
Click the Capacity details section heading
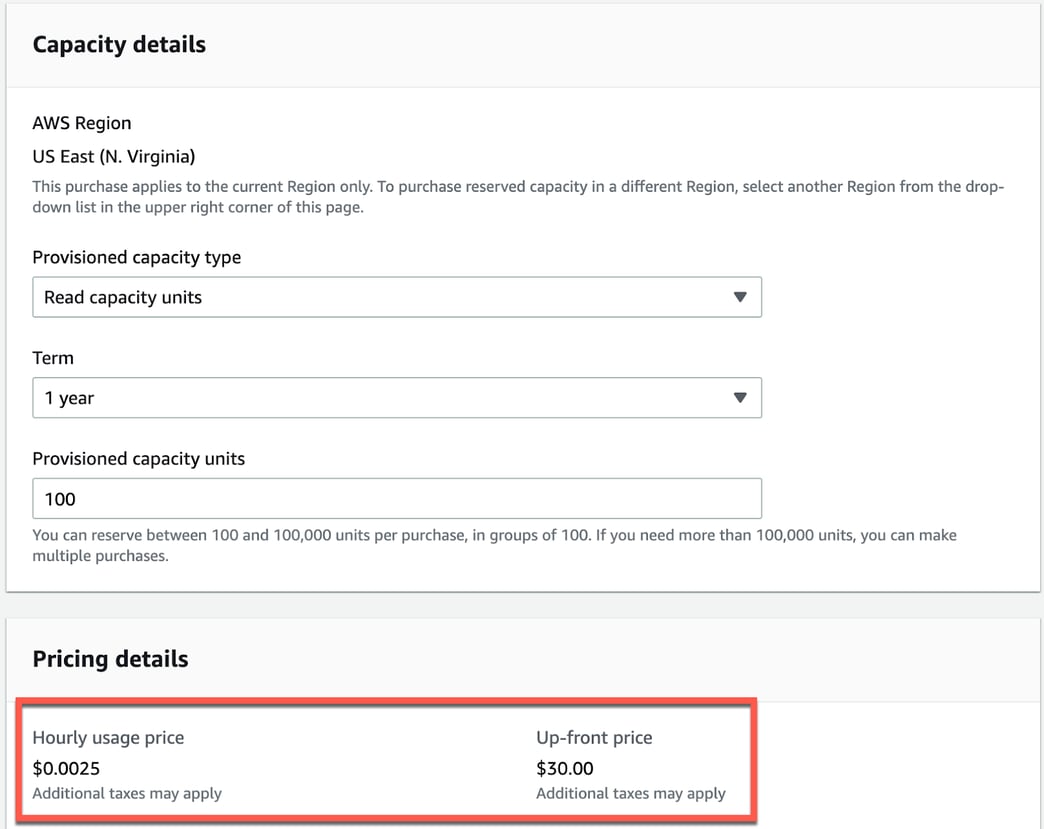(x=118, y=44)
